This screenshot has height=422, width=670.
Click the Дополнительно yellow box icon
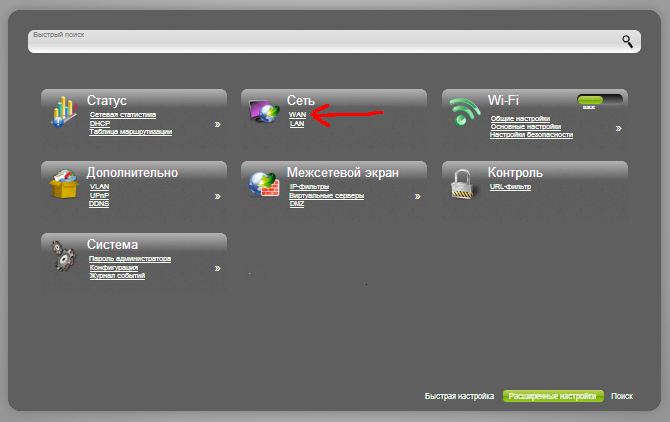pyautogui.click(x=63, y=185)
